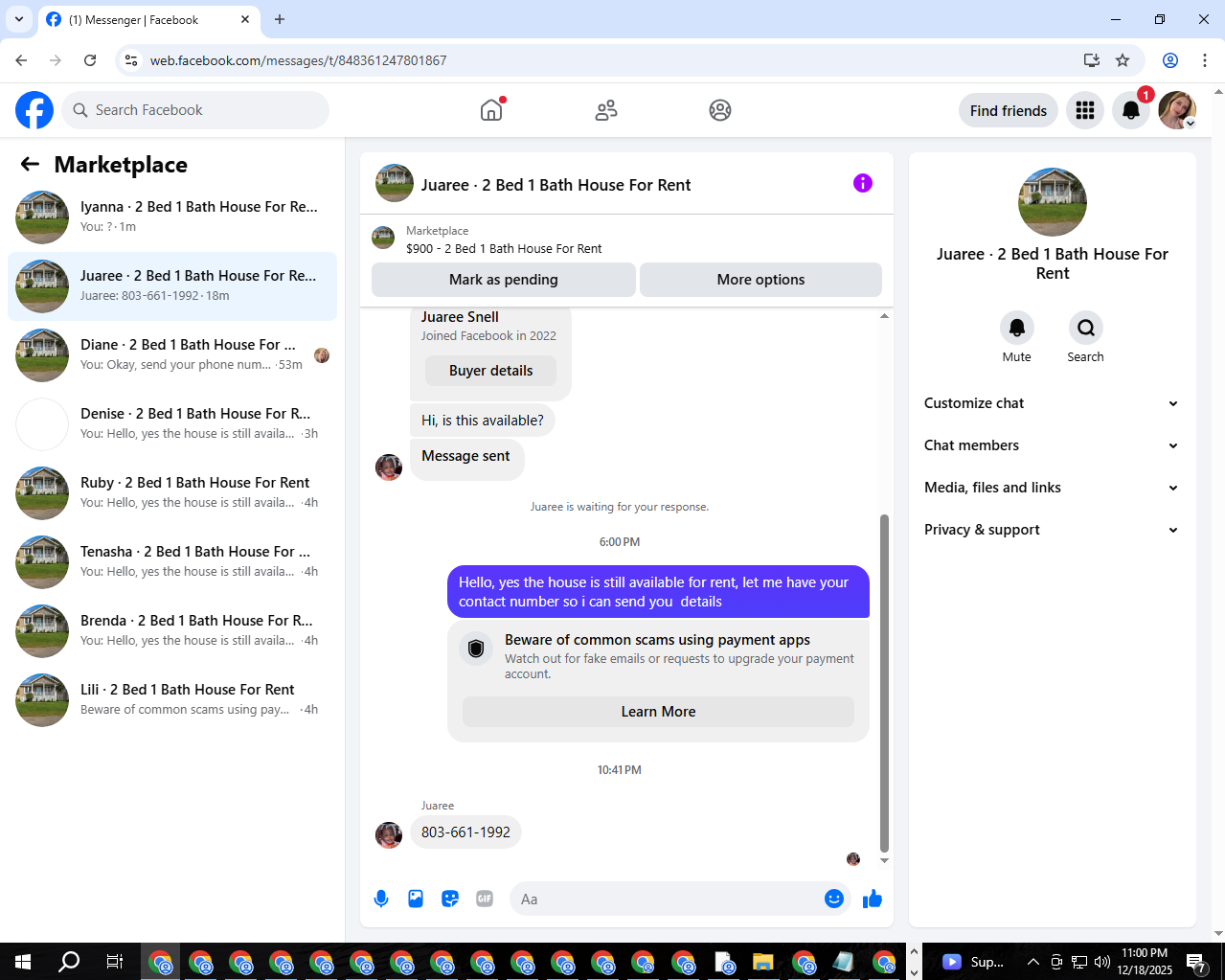The image size is (1225, 980).
Task: Open Ruby conversation
Action: click(172, 493)
